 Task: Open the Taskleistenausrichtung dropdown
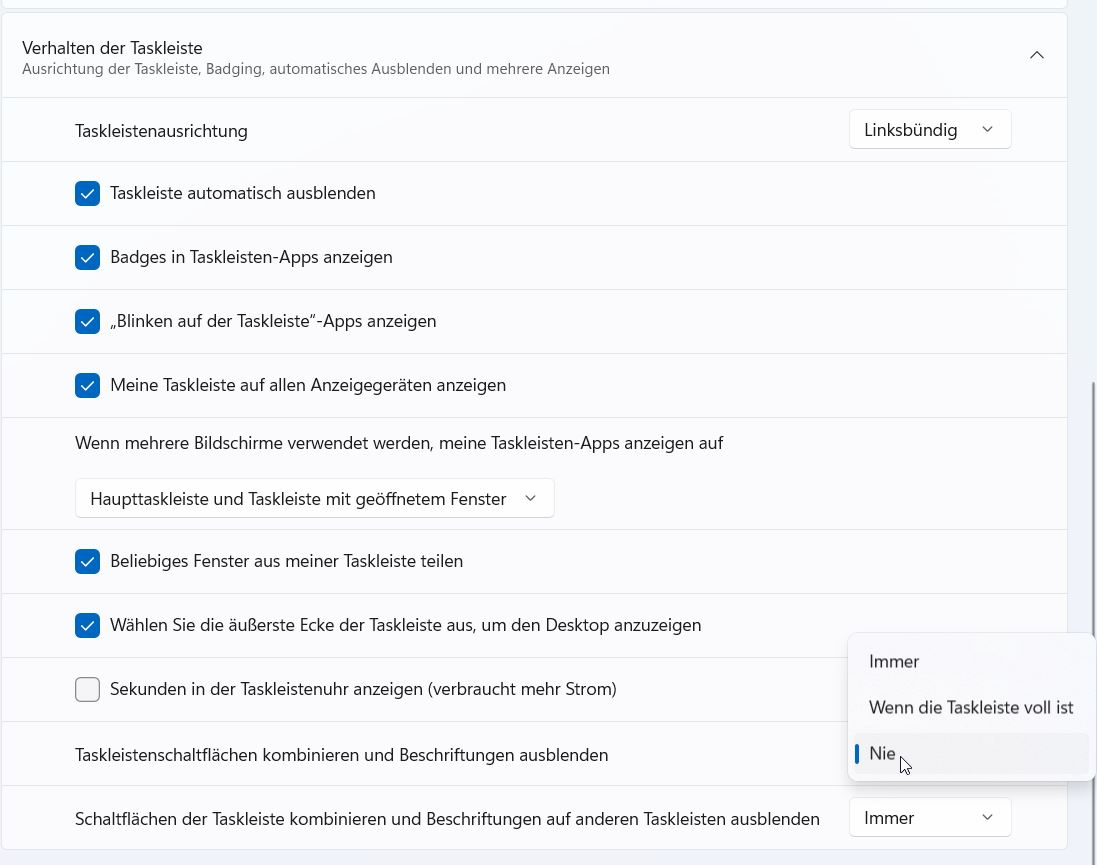(929, 130)
